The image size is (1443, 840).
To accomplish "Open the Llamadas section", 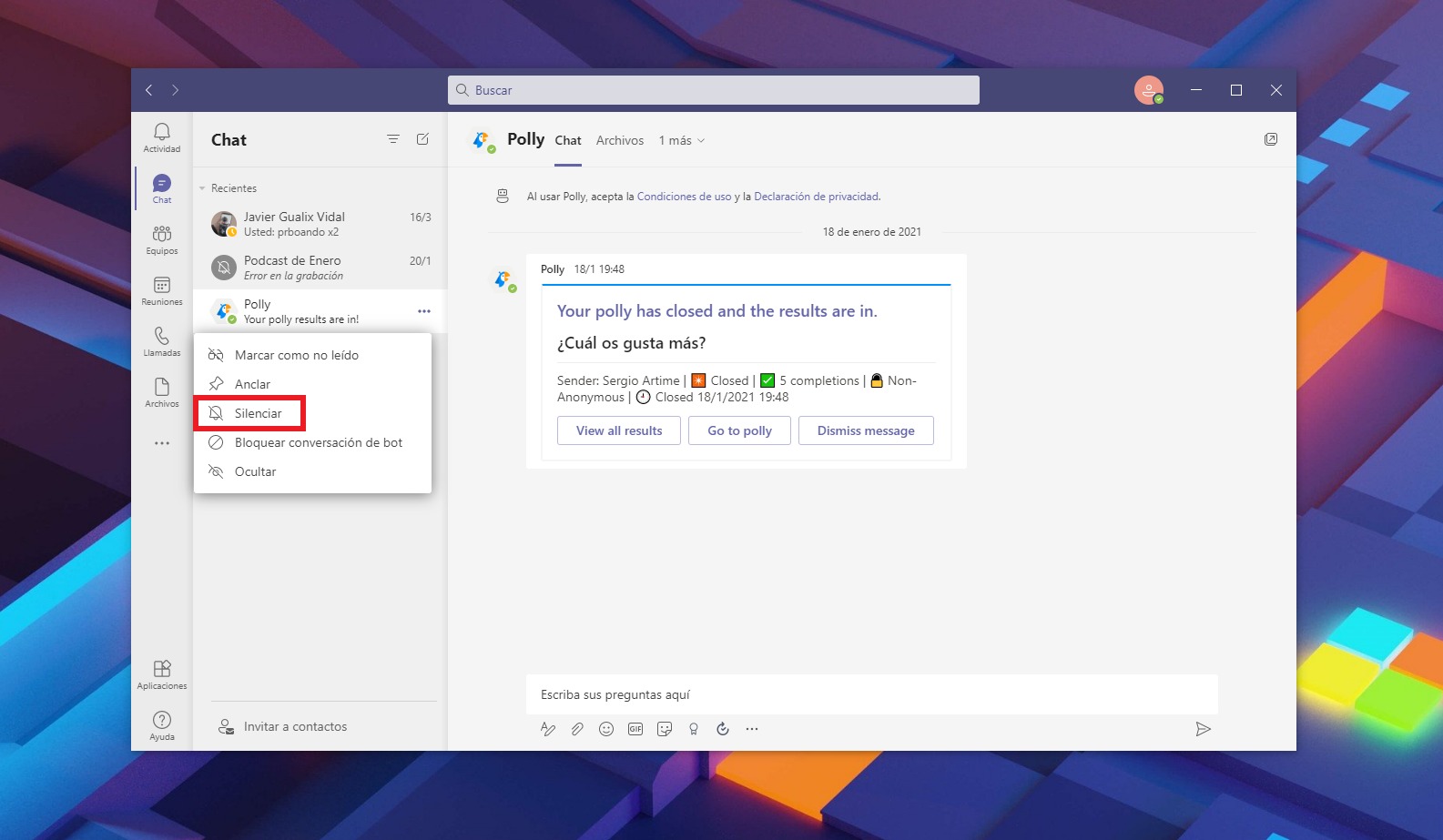I will click(x=162, y=342).
